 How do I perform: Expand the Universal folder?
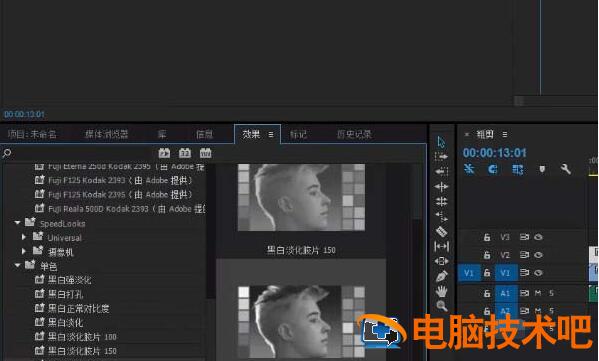pos(24,237)
